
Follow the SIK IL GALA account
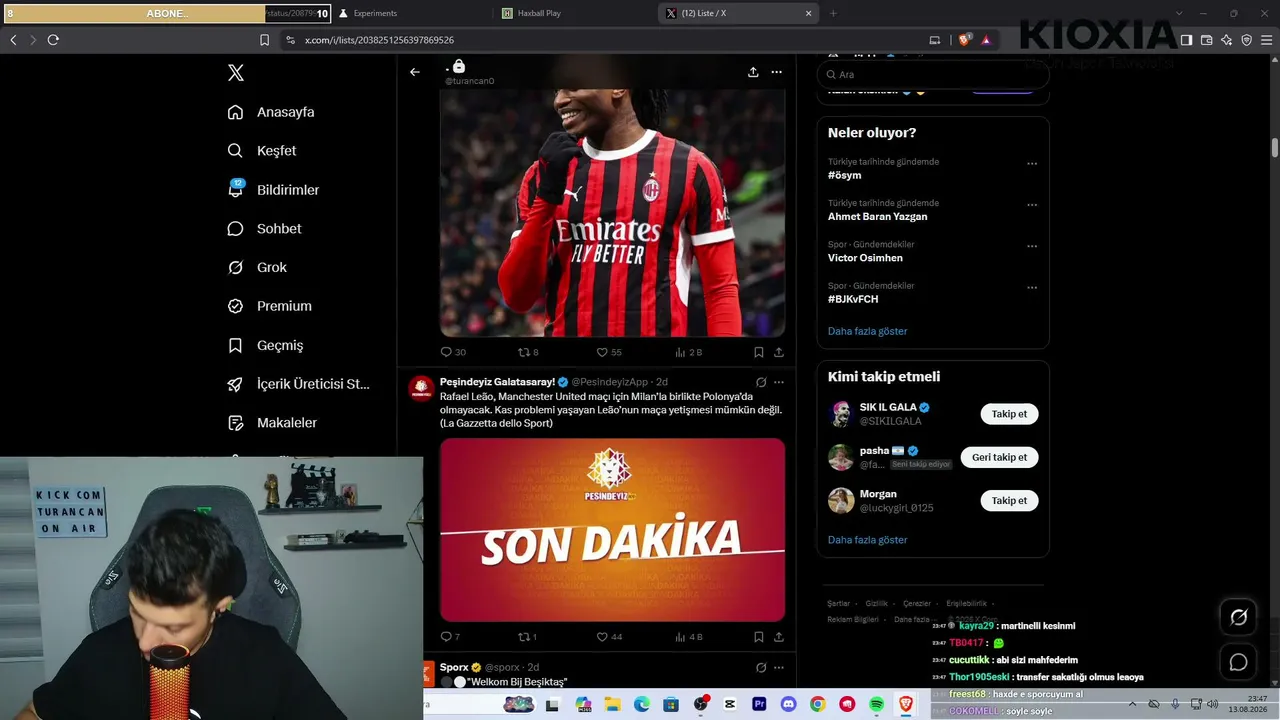pos(1009,414)
